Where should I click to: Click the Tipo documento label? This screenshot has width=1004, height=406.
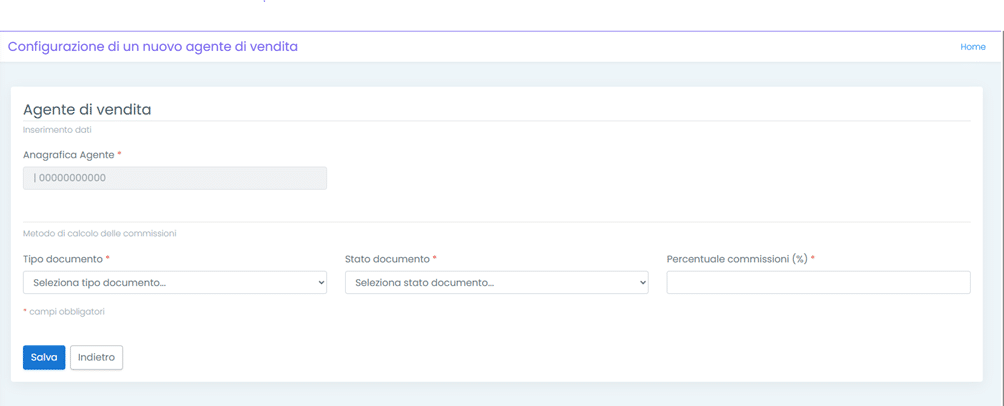tap(62, 259)
